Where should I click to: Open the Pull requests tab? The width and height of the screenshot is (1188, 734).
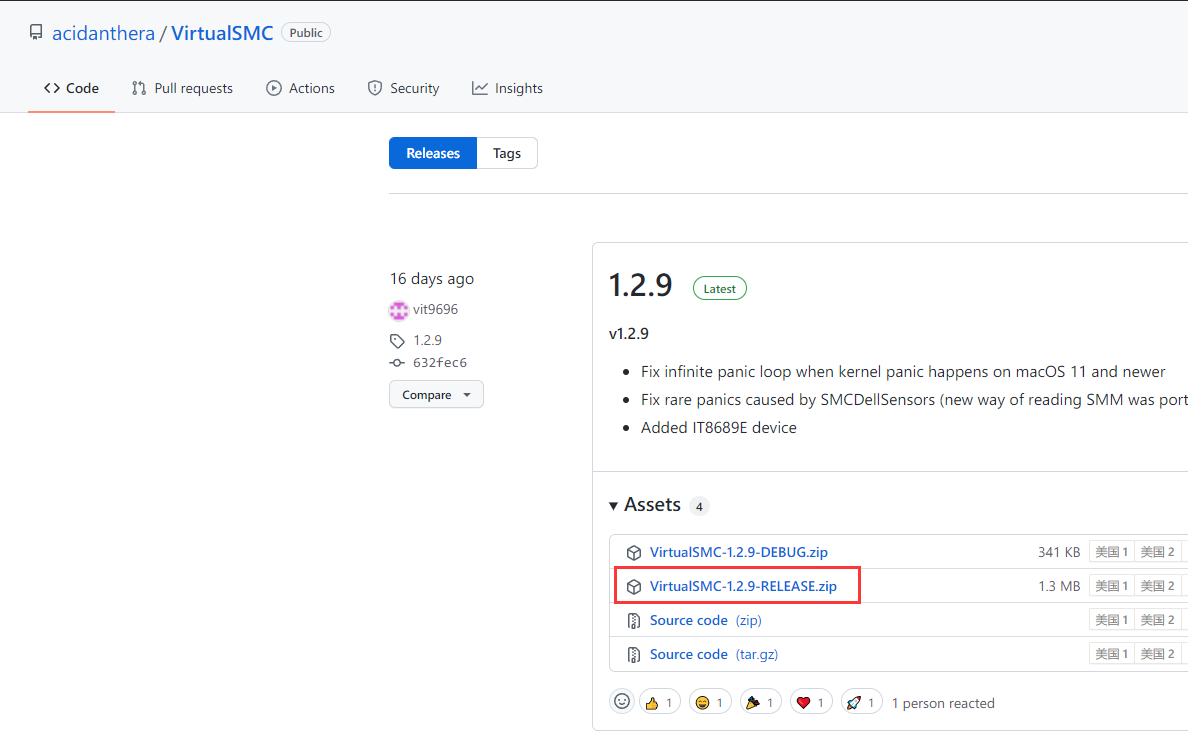pyautogui.click(x=182, y=88)
